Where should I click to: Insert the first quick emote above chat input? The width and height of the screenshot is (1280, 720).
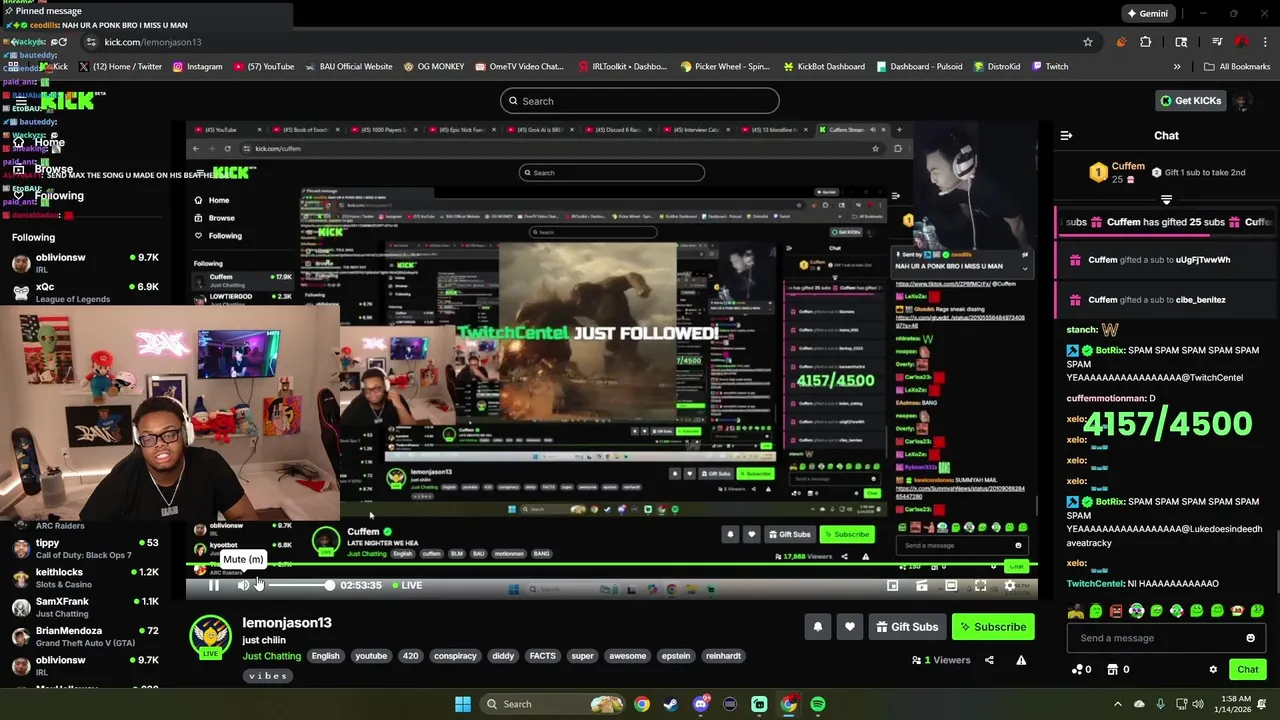pos(1076,611)
